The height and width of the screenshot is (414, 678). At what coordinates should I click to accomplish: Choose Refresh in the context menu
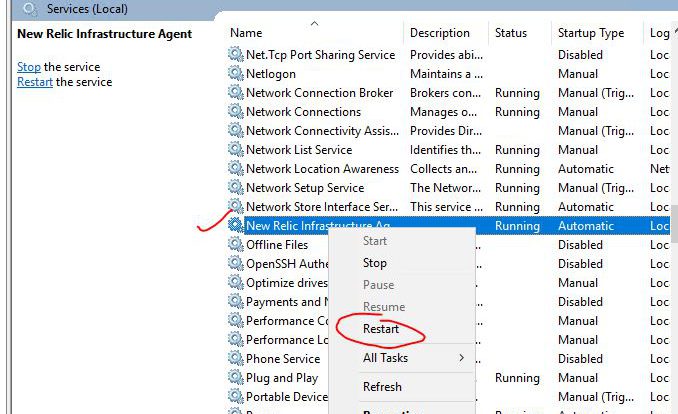382,386
